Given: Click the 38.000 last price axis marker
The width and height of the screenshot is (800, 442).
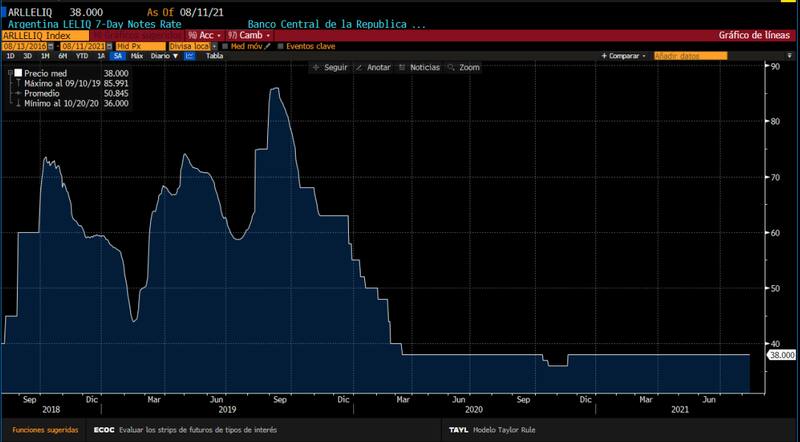Looking at the screenshot, I should pos(781,354).
